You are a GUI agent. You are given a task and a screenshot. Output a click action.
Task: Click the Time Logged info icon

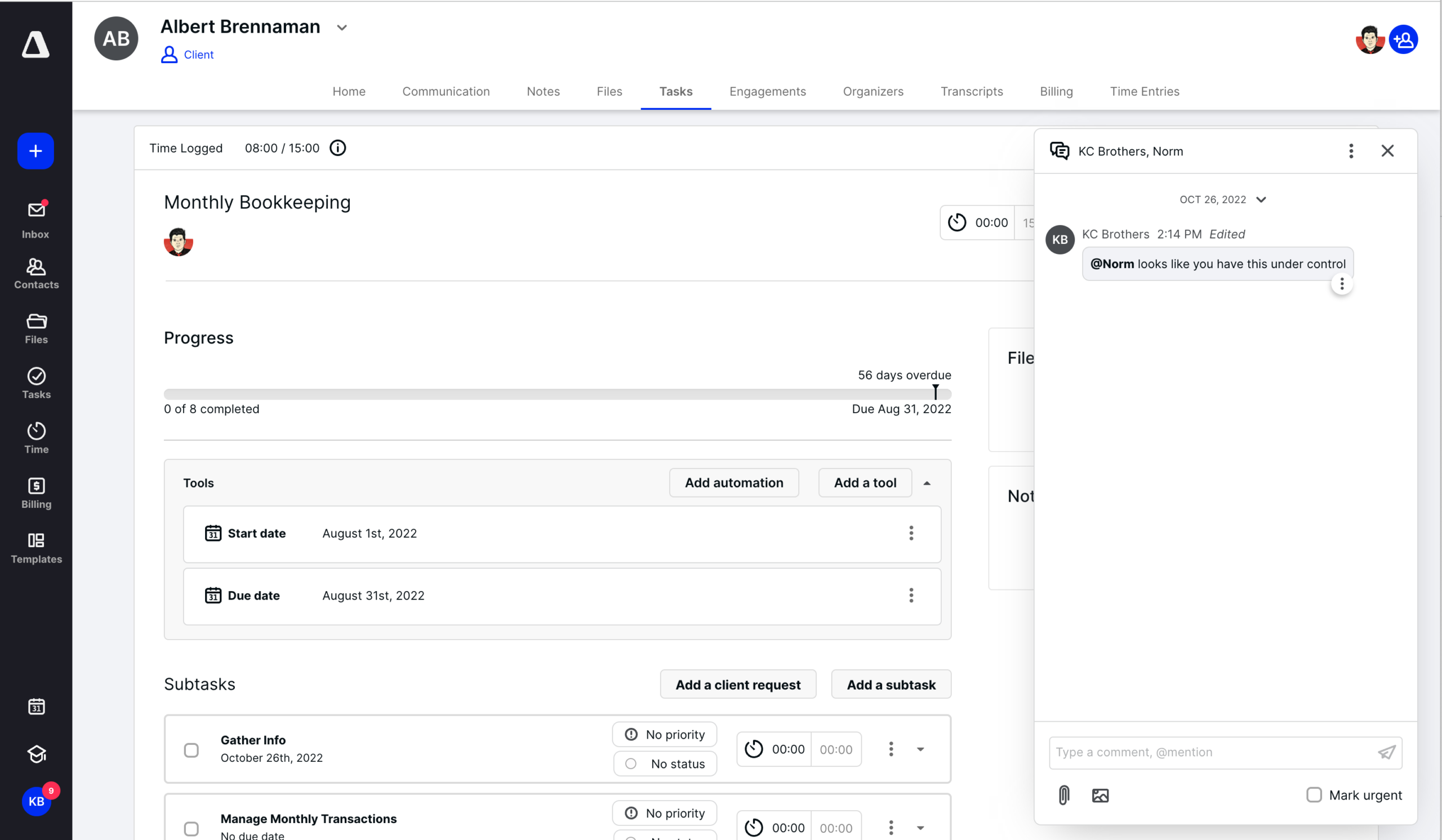click(x=337, y=148)
